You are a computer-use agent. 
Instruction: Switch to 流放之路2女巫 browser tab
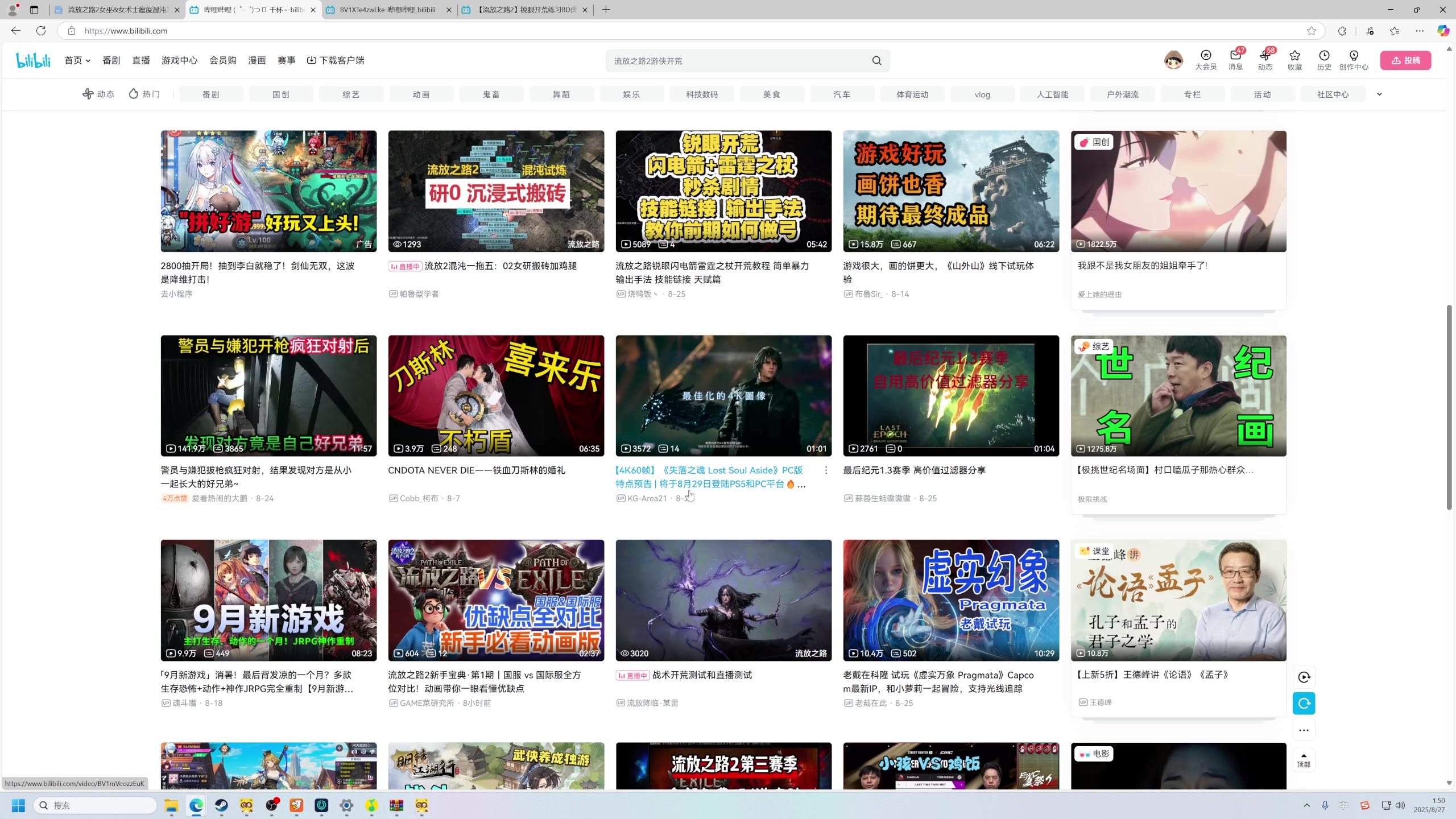pyautogui.click(x=117, y=10)
